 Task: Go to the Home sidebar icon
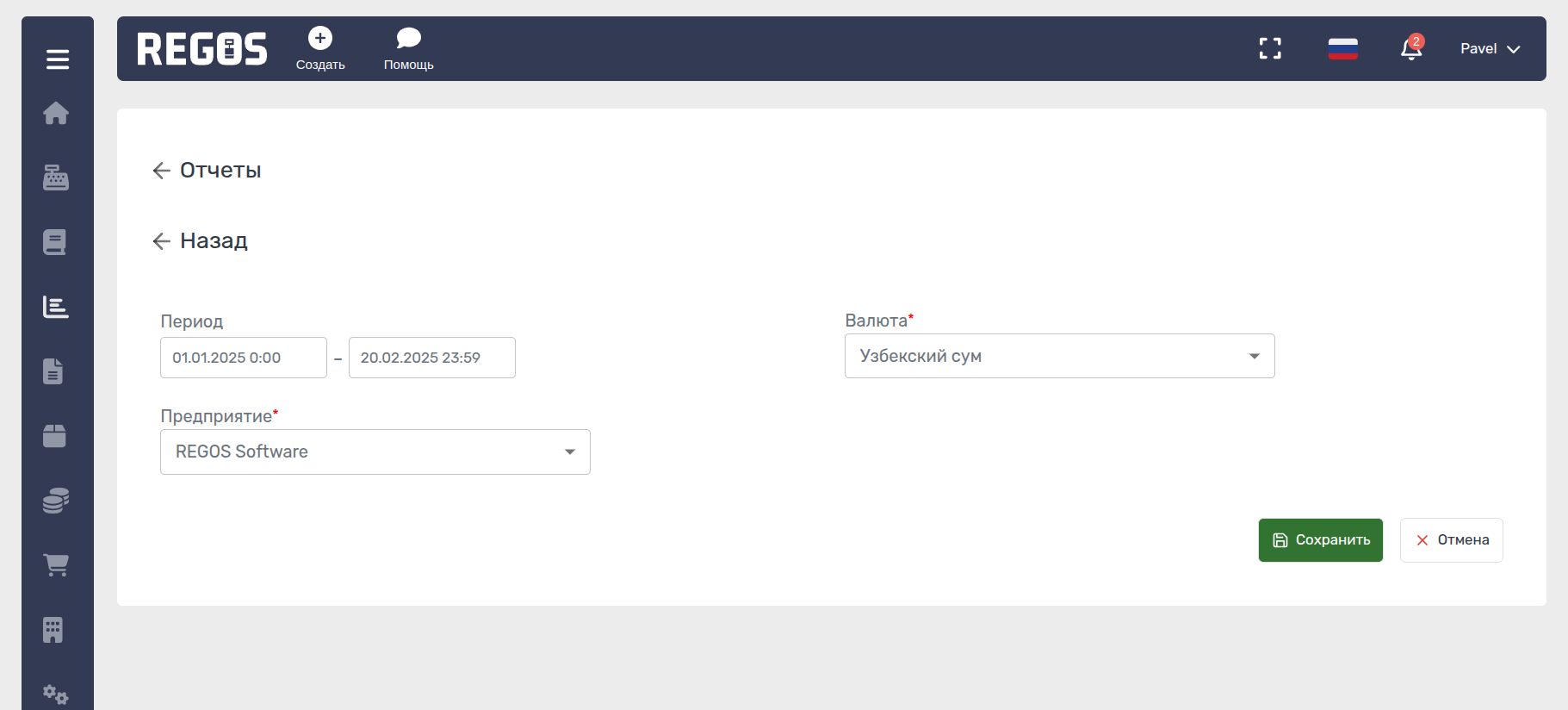56,113
